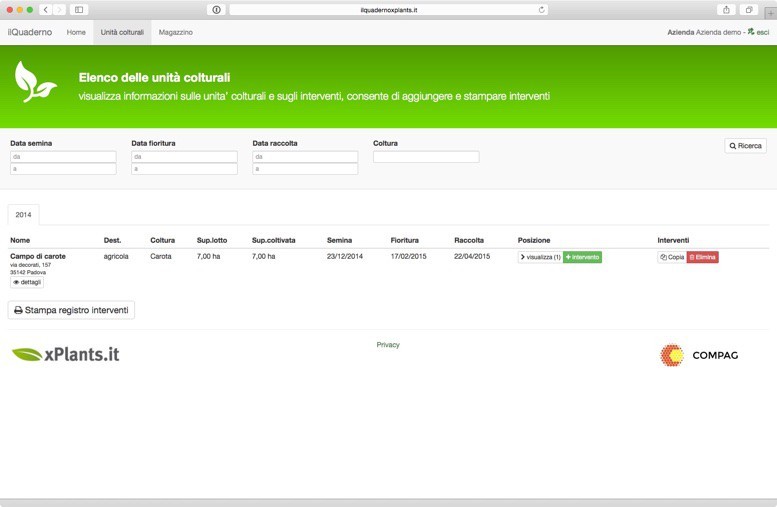
Task: Open the reader/privacy icon beside address bar
Action: [x=217, y=9]
